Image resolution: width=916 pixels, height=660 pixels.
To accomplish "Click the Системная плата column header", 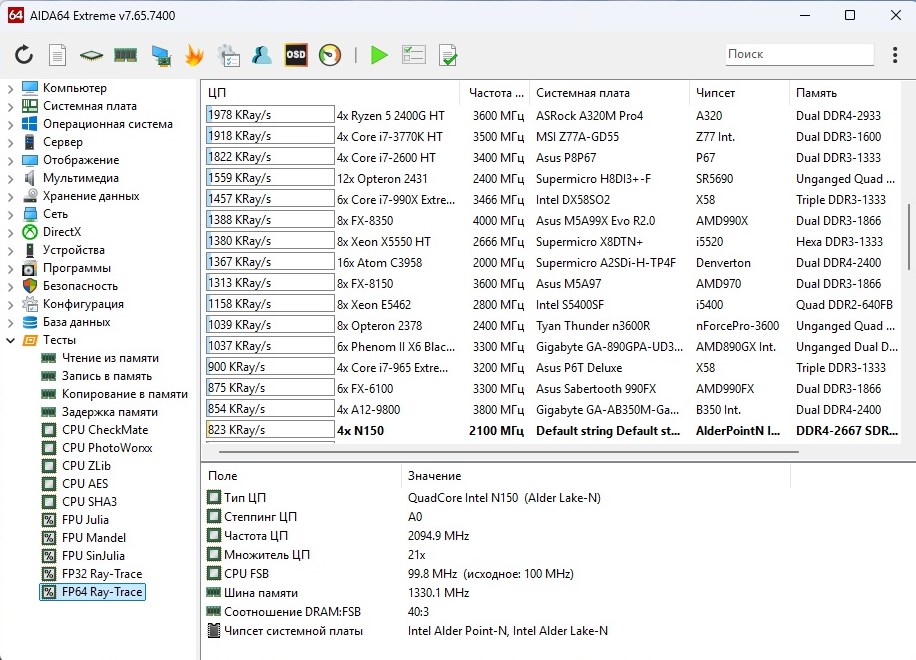I will pyautogui.click(x=582, y=93).
